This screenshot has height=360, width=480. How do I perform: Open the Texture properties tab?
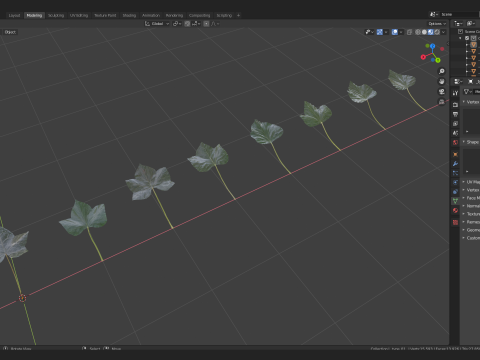point(455,222)
